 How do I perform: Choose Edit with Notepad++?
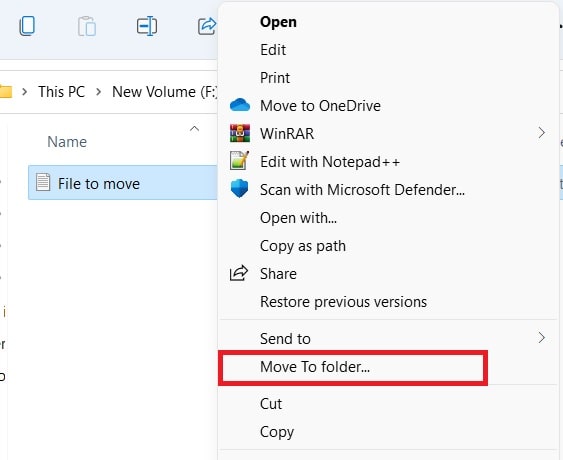(x=387, y=162)
